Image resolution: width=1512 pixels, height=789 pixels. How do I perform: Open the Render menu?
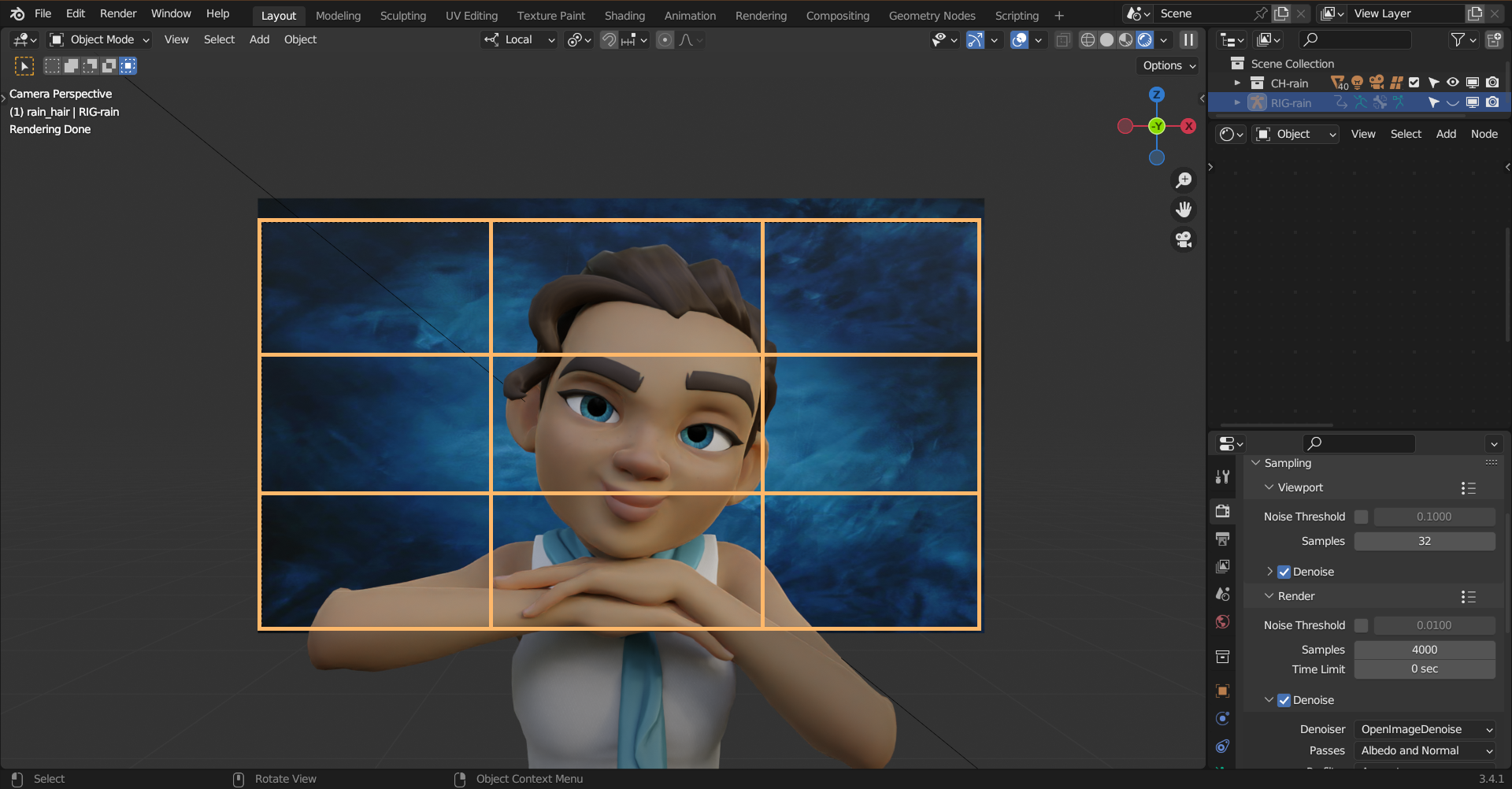(118, 13)
